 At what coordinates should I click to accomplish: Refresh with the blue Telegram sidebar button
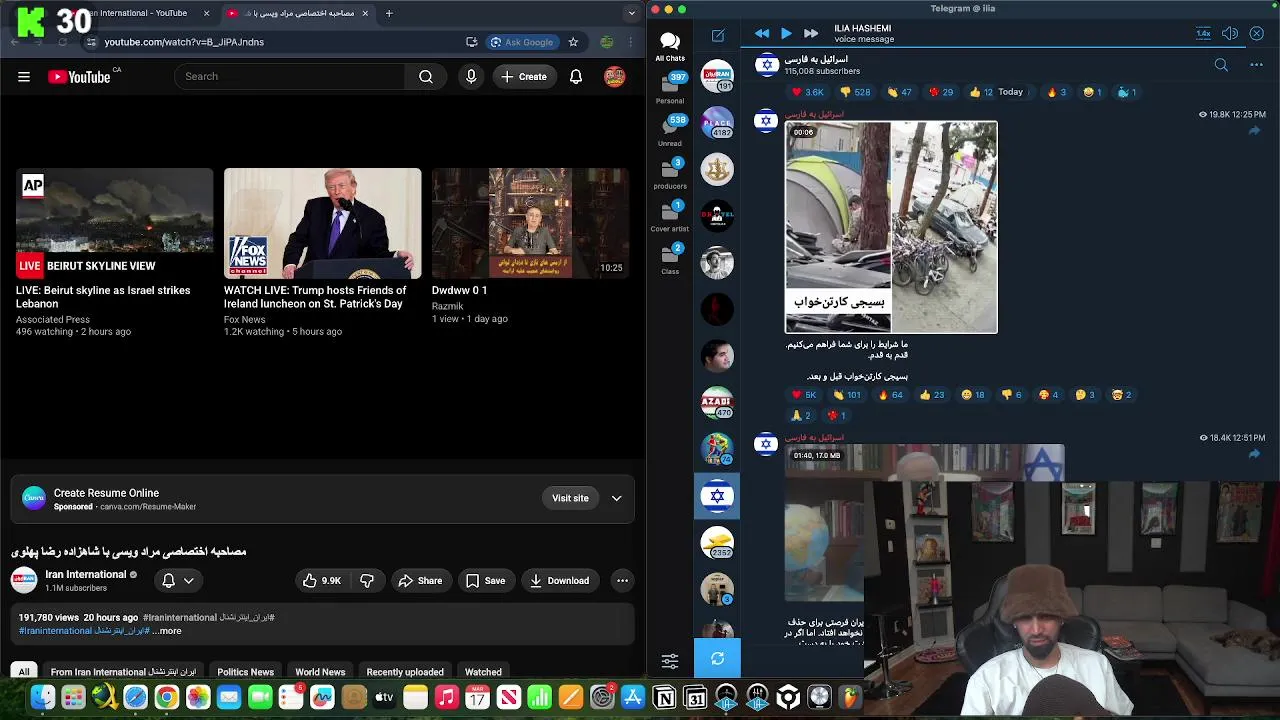[x=717, y=658]
